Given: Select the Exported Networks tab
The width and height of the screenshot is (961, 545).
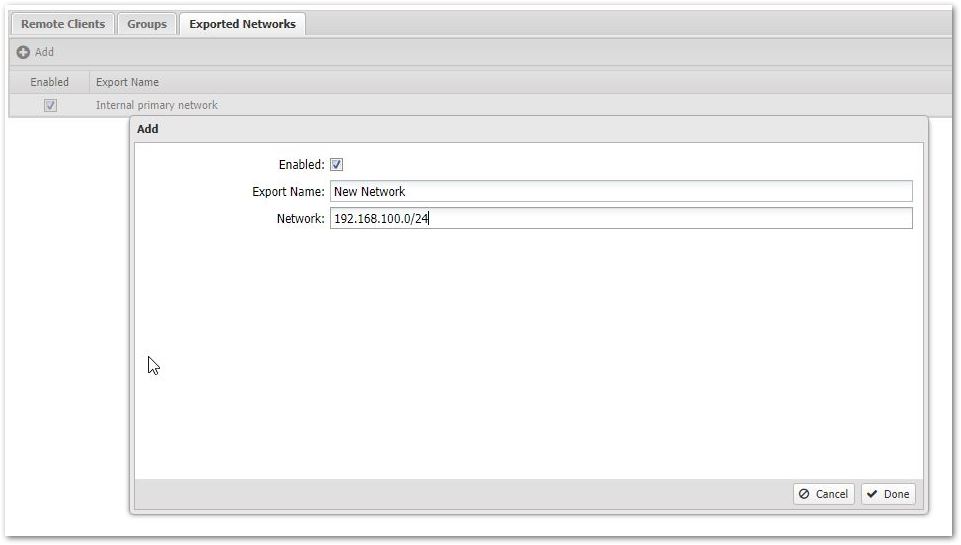Looking at the screenshot, I should [242, 24].
